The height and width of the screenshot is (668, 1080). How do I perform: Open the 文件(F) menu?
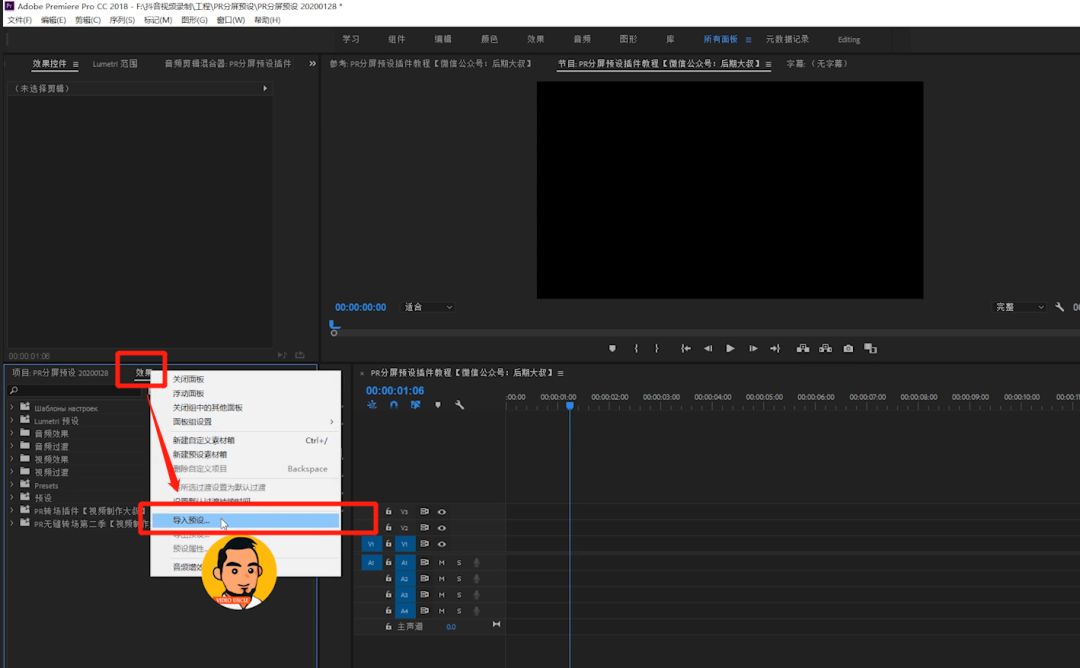[20, 20]
